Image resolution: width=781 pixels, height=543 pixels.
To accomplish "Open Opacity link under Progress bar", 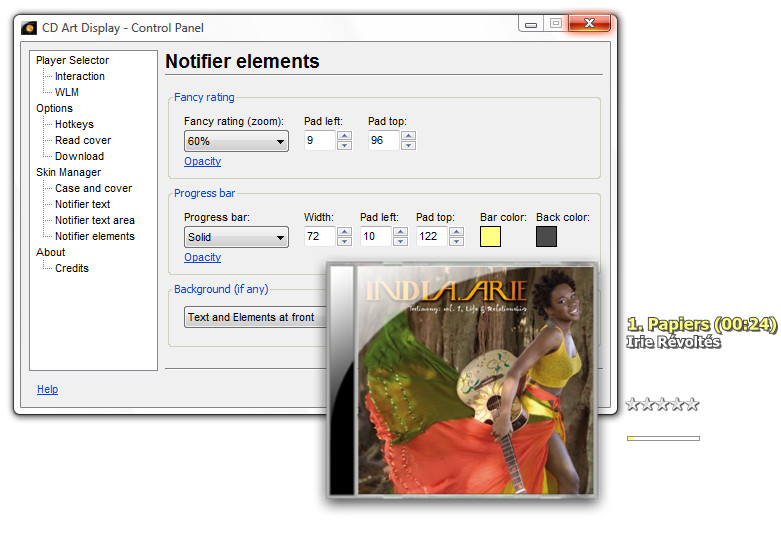I will click(x=202, y=258).
